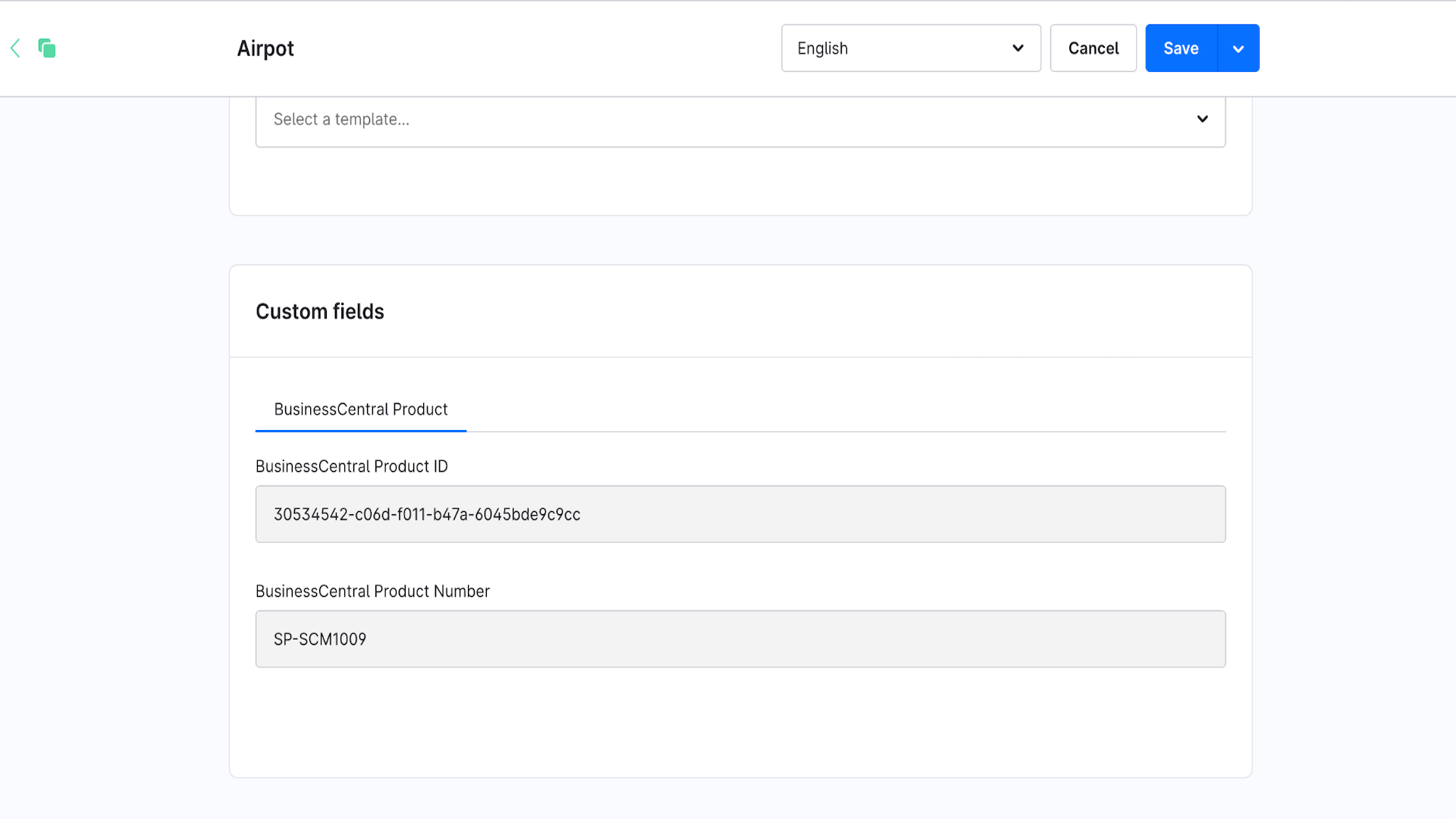
Task: Select the Custom fields section heading
Action: 320,311
